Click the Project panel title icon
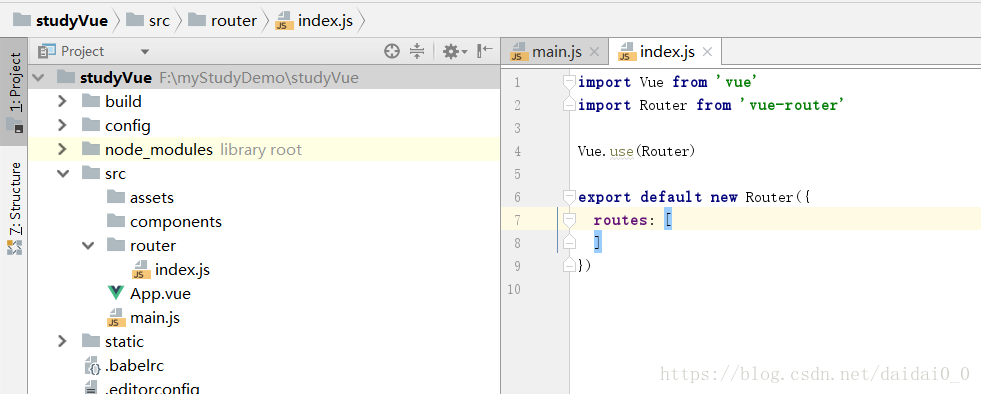The height and width of the screenshot is (394, 981). coord(47,51)
